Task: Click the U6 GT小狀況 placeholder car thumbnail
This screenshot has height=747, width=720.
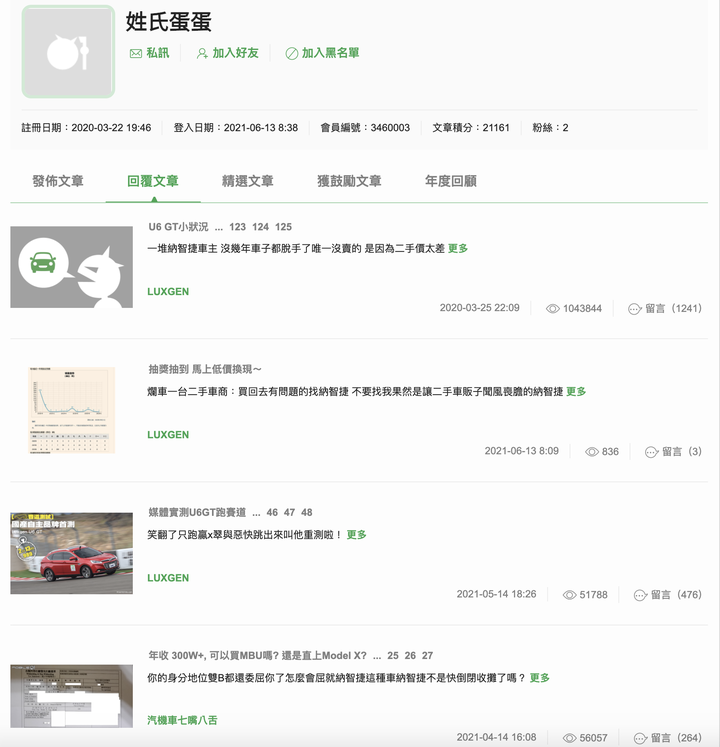Action: point(71,267)
